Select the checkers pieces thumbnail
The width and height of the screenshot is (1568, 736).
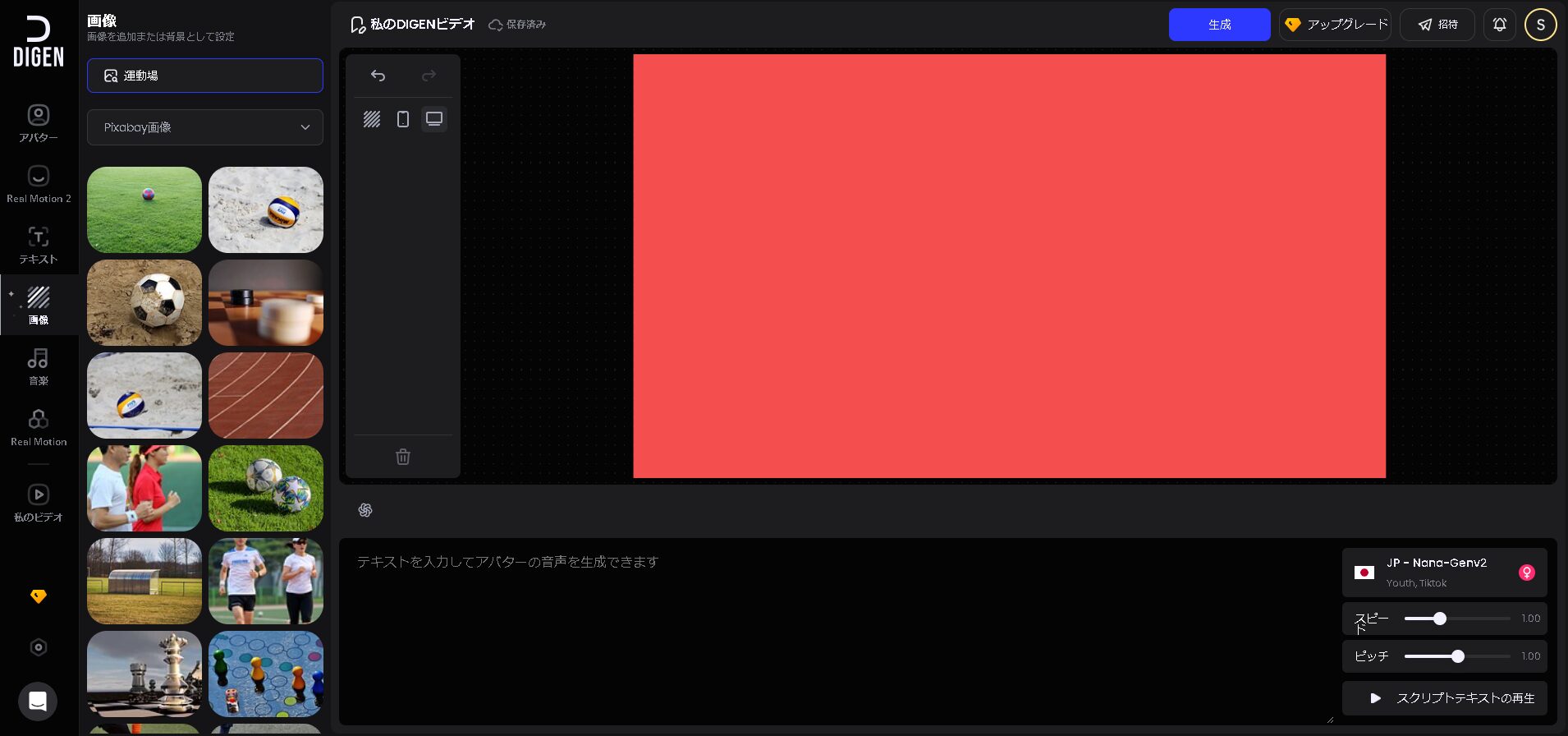click(x=266, y=302)
